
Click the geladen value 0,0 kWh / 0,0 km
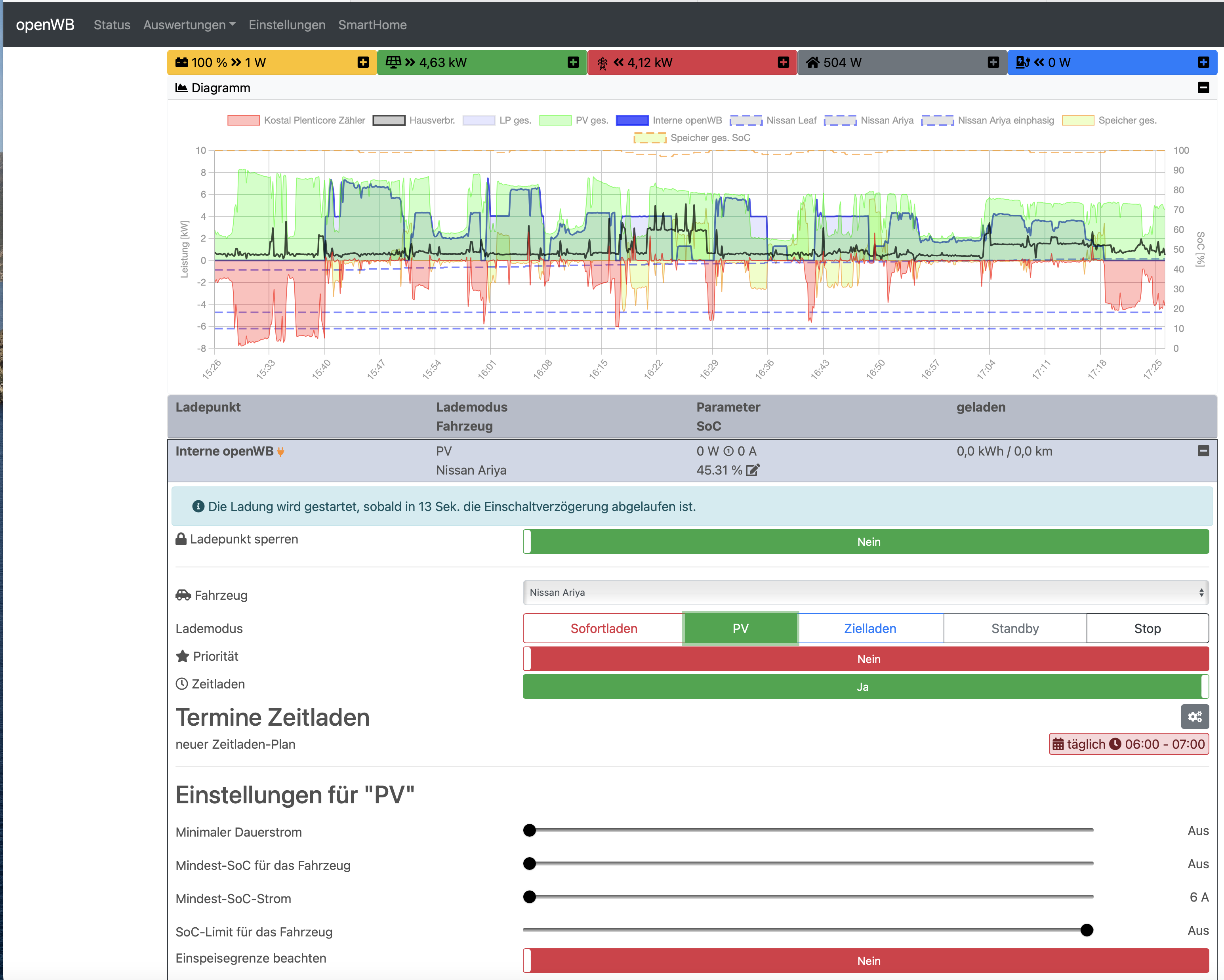1004,452
